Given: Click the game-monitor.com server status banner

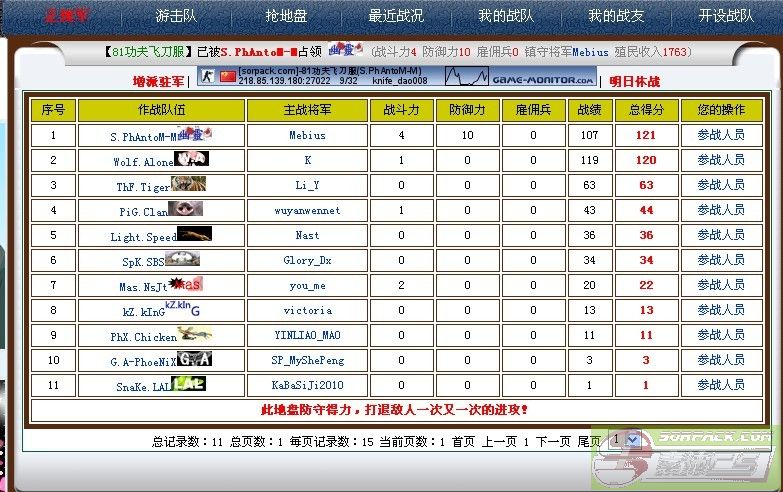Looking at the screenshot, I should [x=519, y=76].
